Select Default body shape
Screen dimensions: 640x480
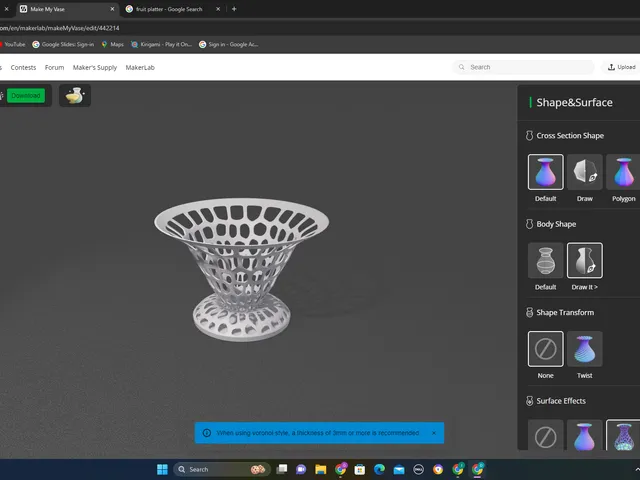click(x=545, y=260)
